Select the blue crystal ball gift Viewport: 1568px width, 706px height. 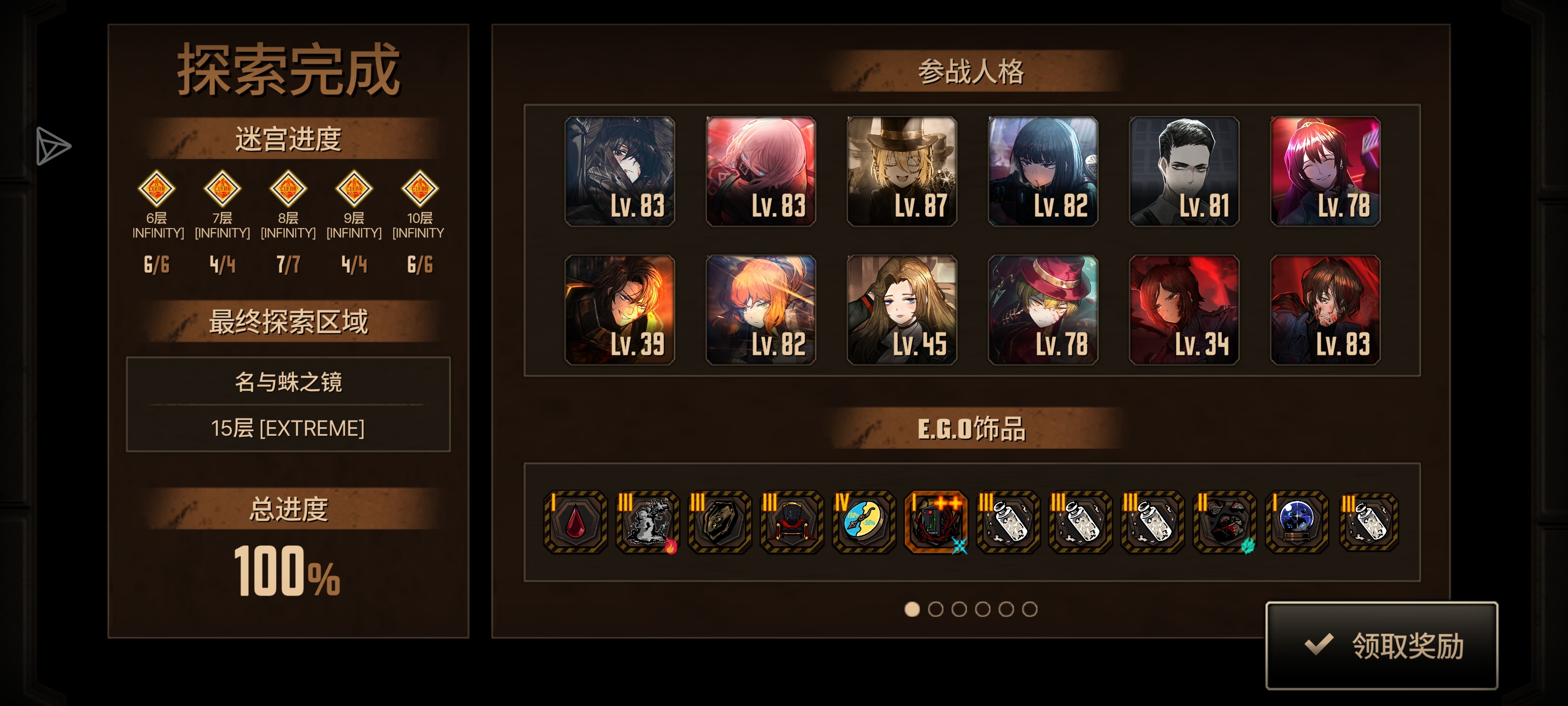point(1296,522)
